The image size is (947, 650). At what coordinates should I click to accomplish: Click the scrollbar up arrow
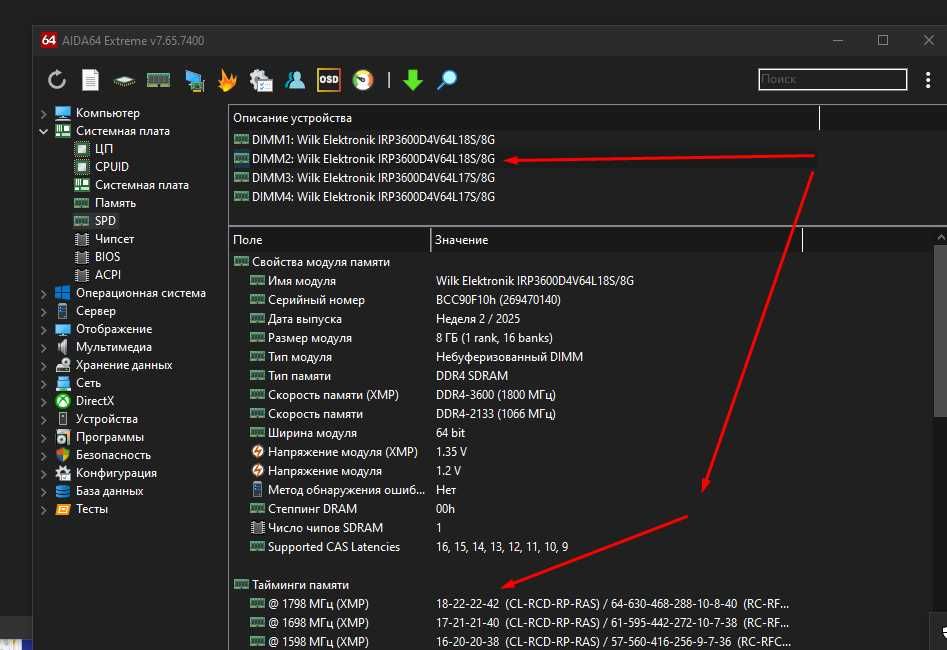tap(940, 237)
